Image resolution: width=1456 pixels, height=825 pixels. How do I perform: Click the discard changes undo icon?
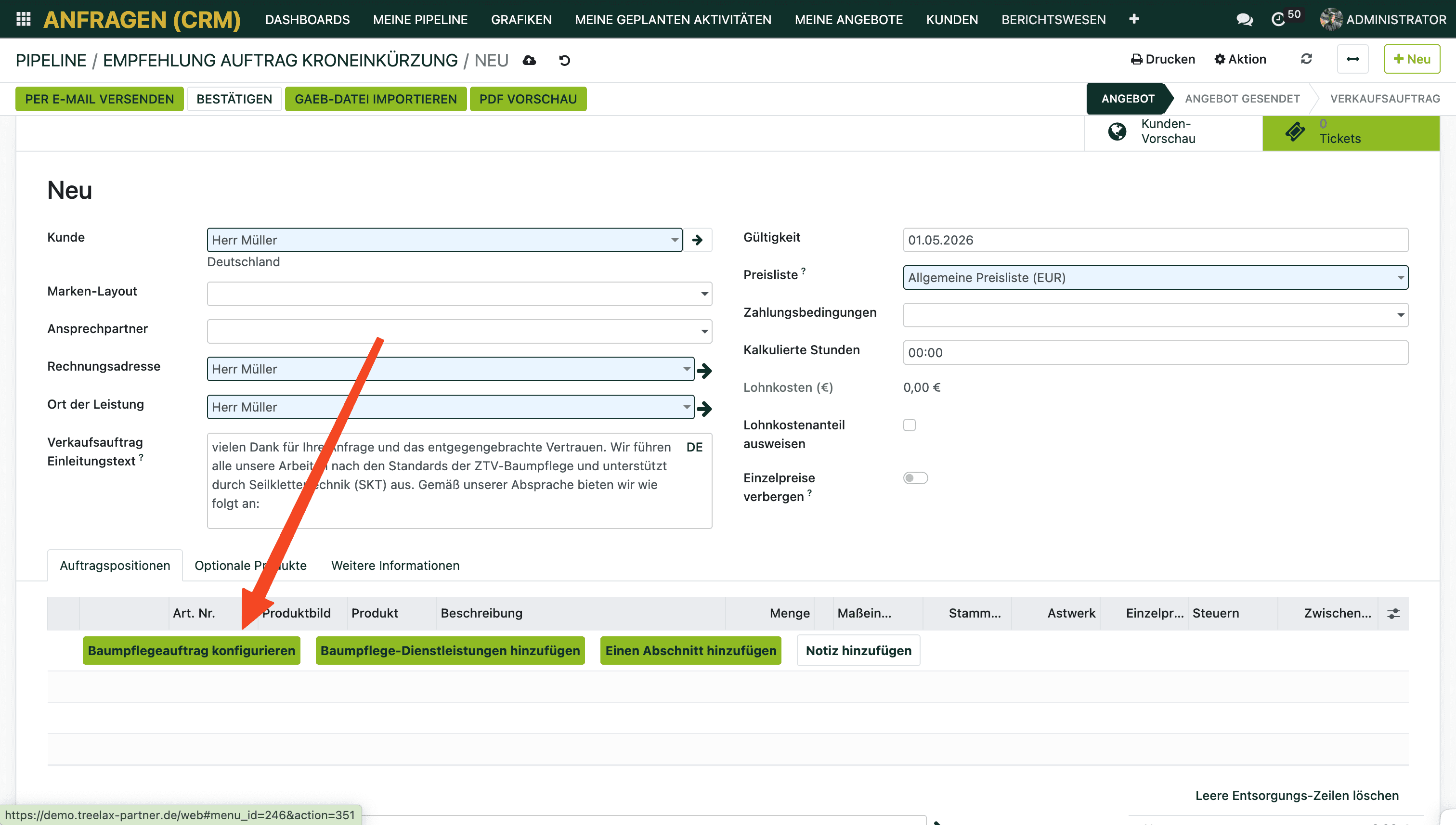pos(564,60)
